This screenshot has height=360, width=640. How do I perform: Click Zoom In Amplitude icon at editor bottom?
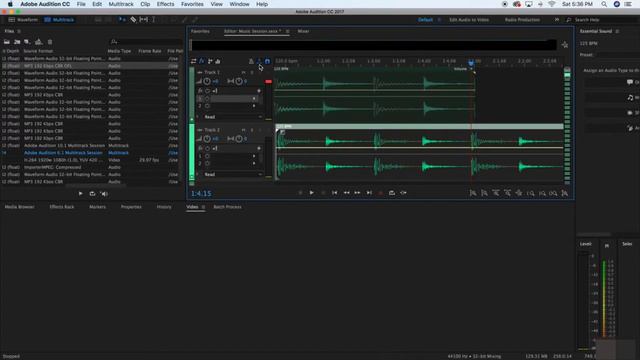473,193
